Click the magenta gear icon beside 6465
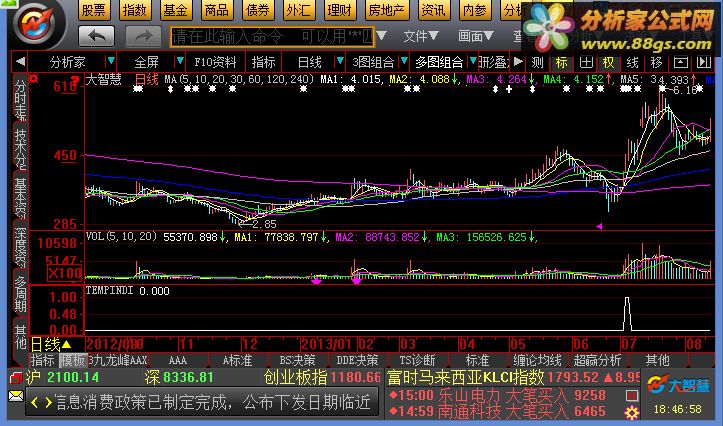Viewport: 723px width, 426px height. (632, 412)
